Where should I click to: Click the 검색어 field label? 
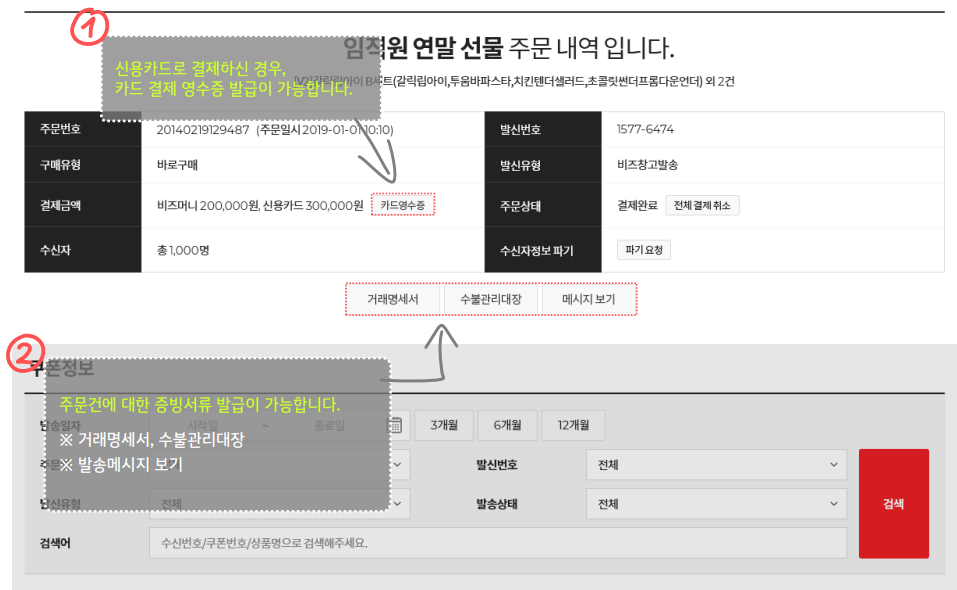(x=55, y=543)
